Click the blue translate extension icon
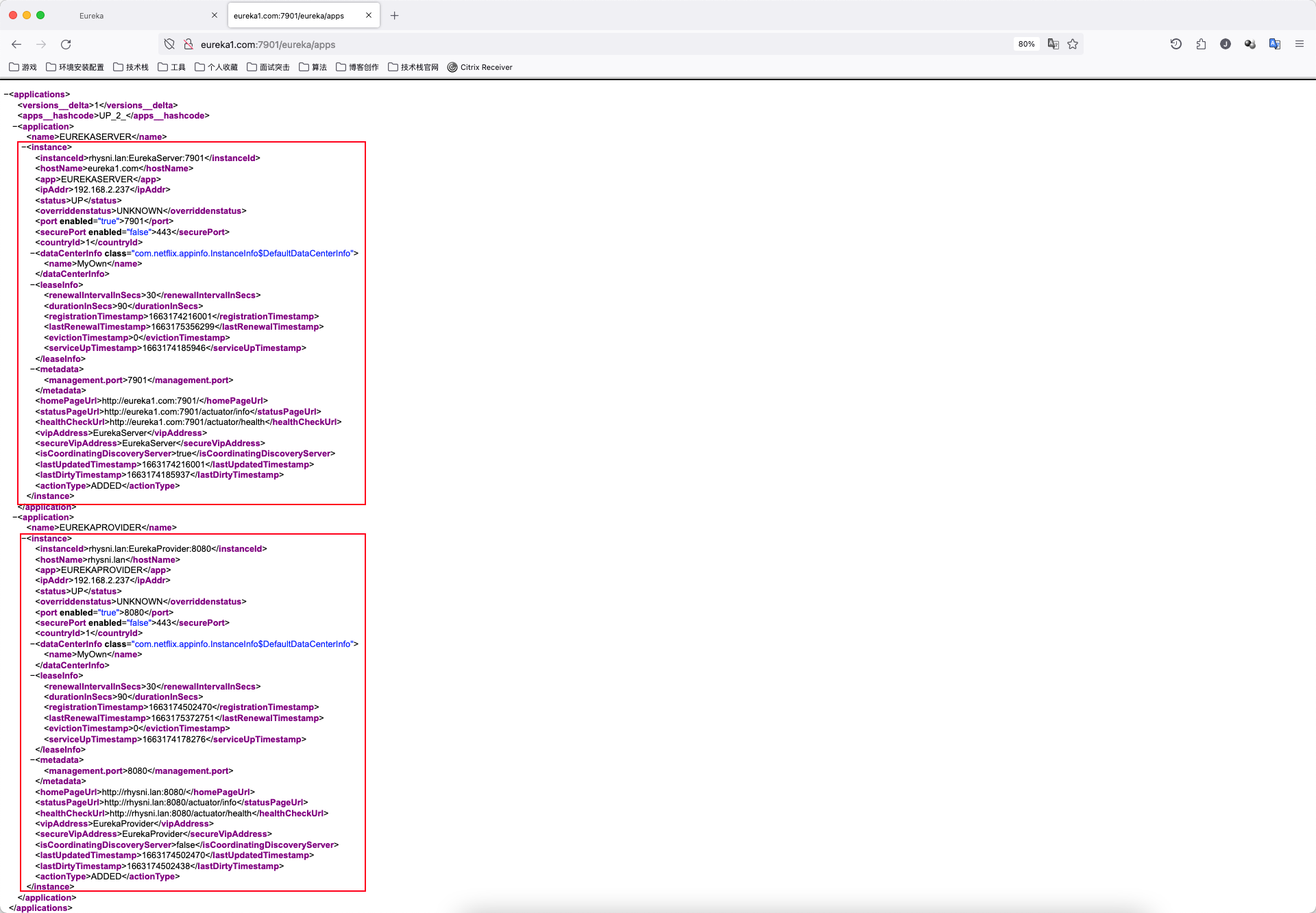Screen dimensions: 1316x913 [1275, 45]
